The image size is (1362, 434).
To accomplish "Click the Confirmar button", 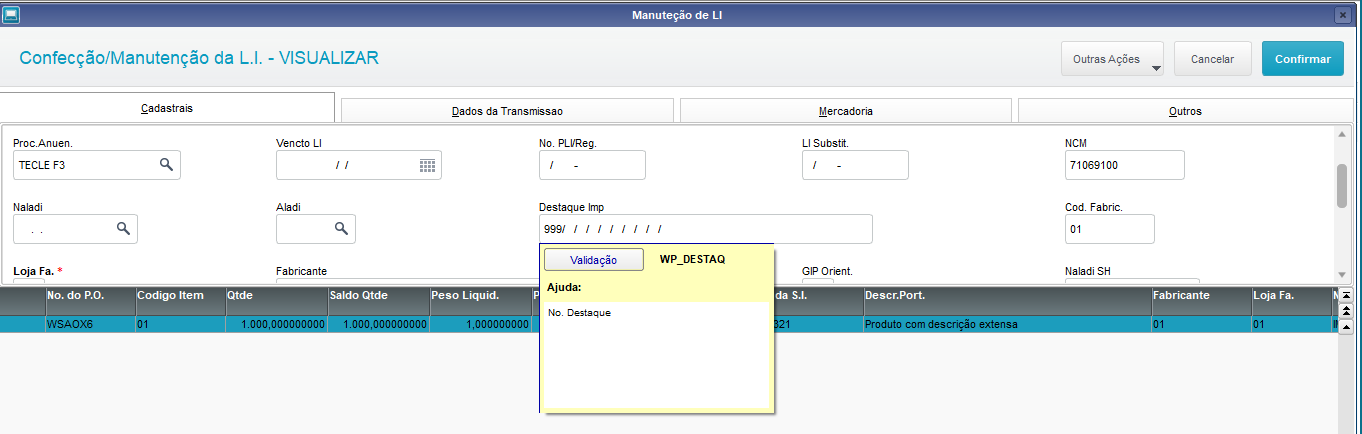I will tap(1302, 59).
